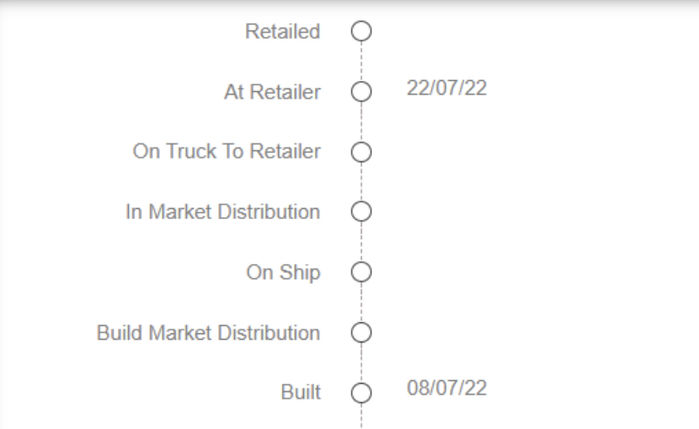Image resolution: width=699 pixels, height=429 pixels.
Task: Select the On Ship label text
Action: pos(283,273)
